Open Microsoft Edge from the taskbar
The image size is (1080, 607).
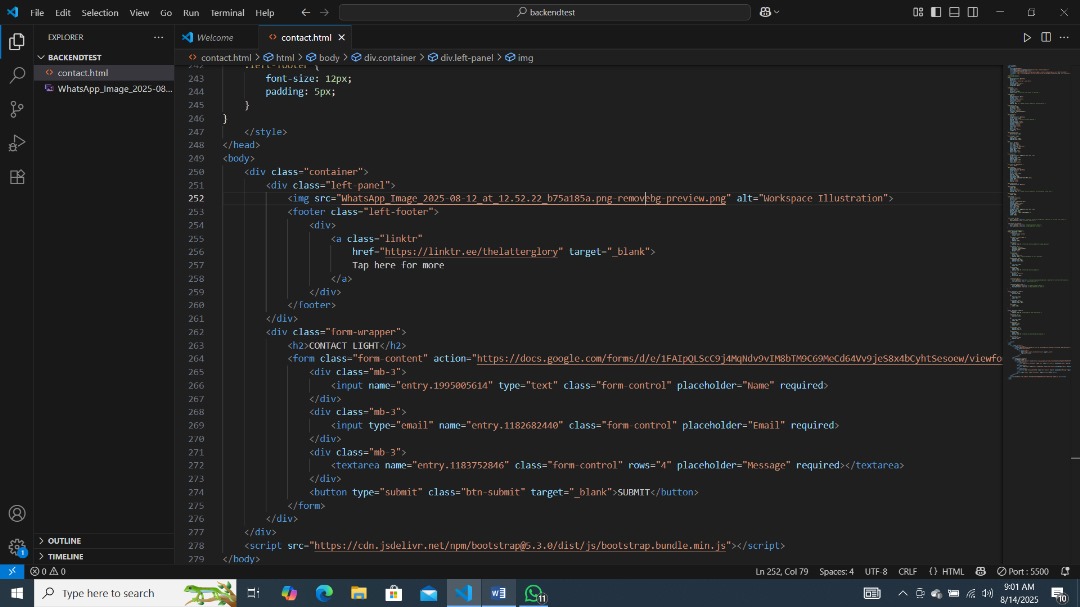pos(324,593)
